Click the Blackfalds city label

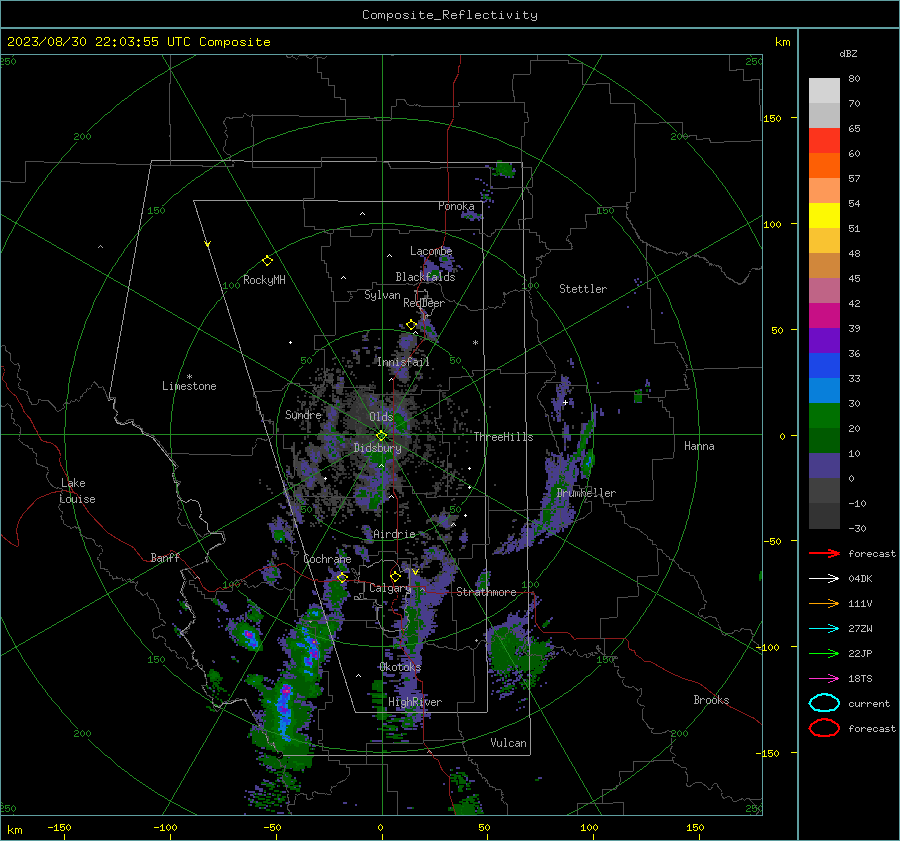click(425, 277)
